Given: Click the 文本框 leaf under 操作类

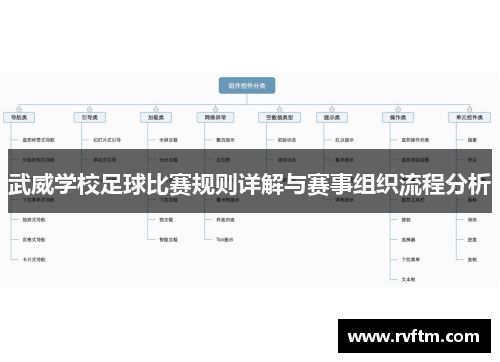Looking at the screenshot, I should coord(408,279).
